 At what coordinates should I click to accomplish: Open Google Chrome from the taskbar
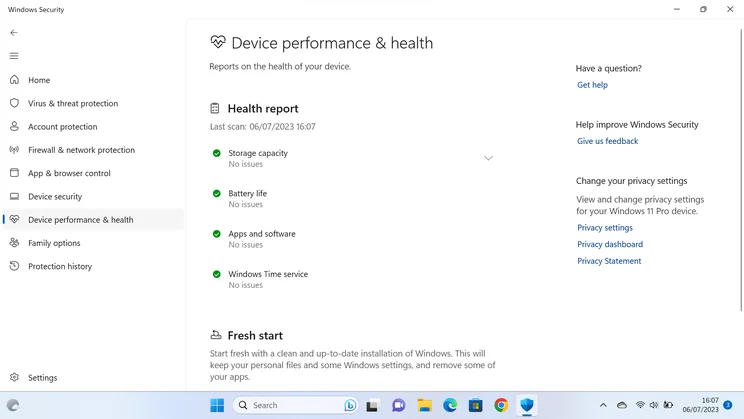click(x=501, y=405)
